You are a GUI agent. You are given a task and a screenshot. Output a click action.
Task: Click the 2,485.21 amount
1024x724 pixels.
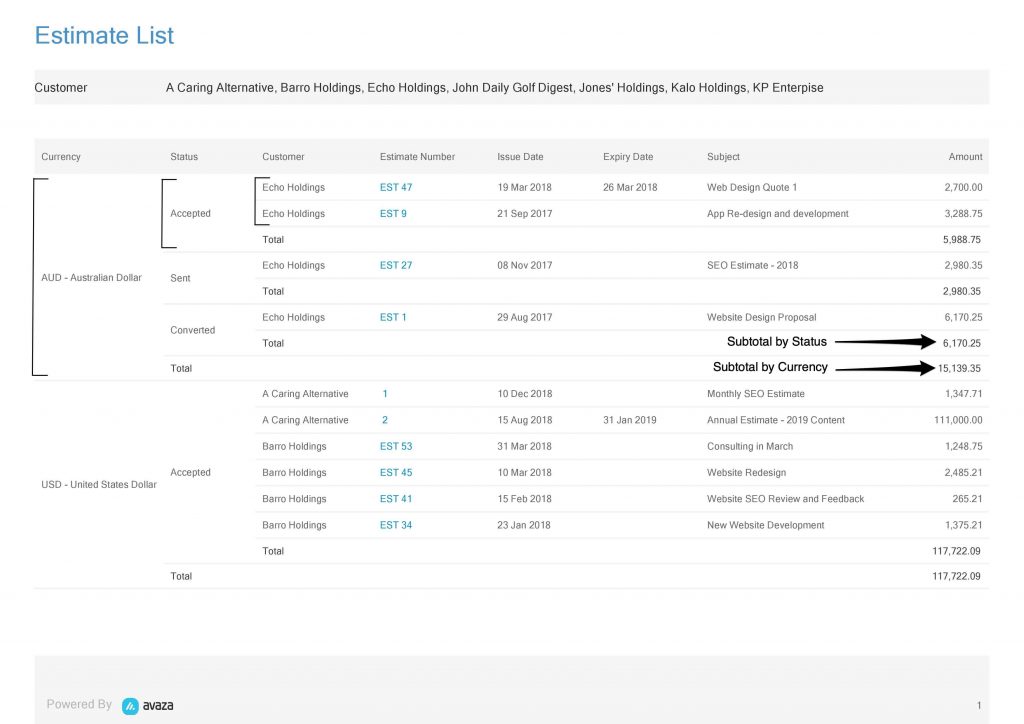963,473
